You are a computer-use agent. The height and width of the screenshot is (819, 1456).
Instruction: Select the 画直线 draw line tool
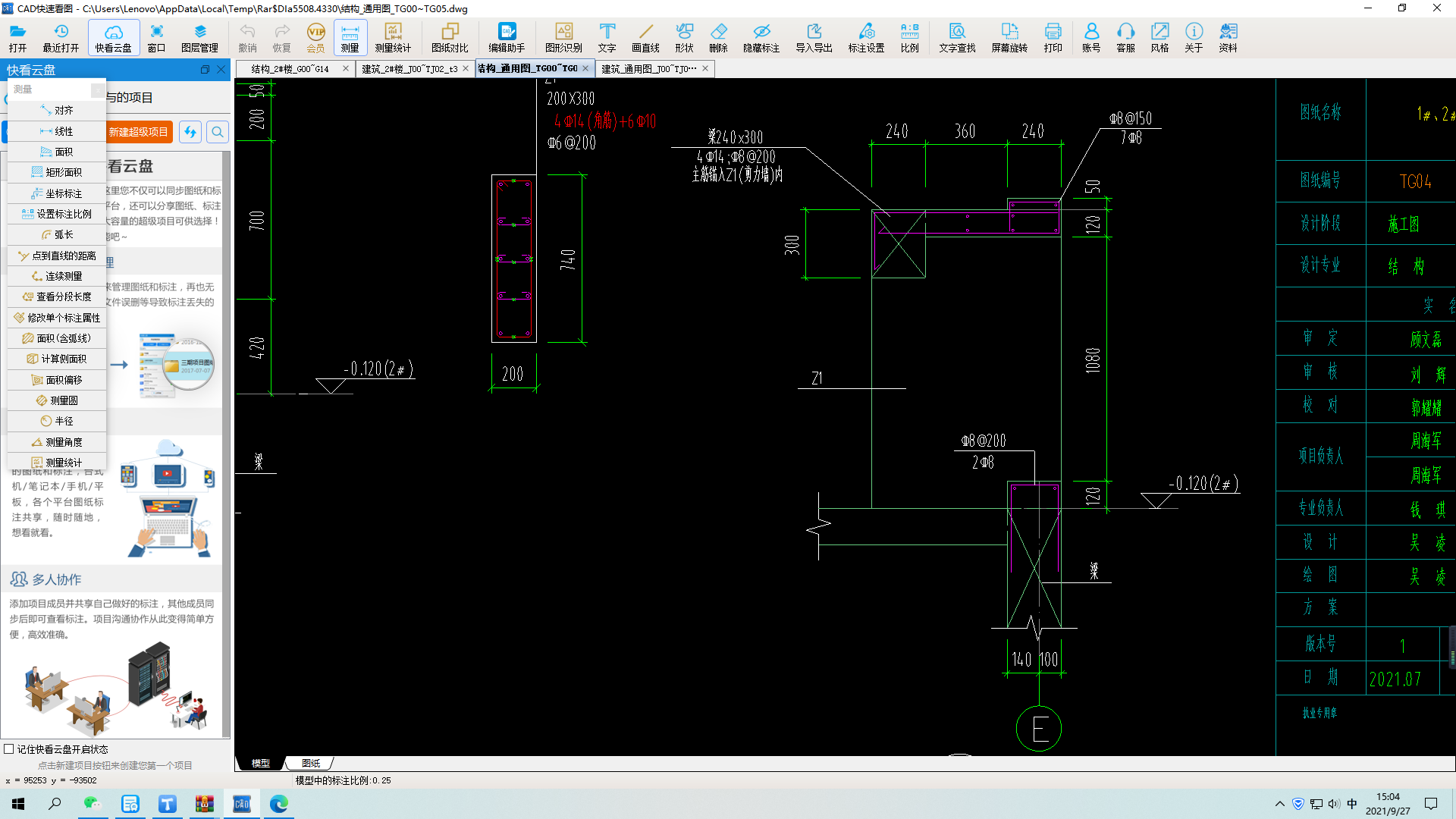[645, 37]
